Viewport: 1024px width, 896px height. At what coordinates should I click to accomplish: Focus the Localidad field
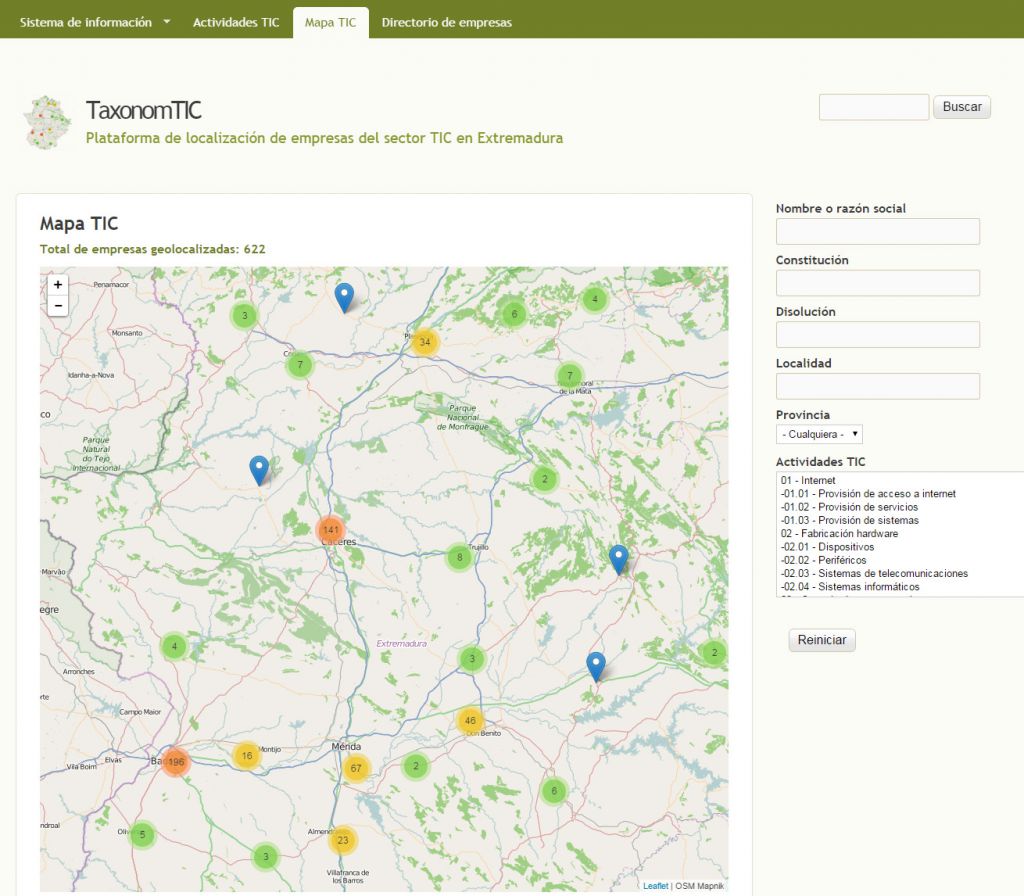point(878,386)
